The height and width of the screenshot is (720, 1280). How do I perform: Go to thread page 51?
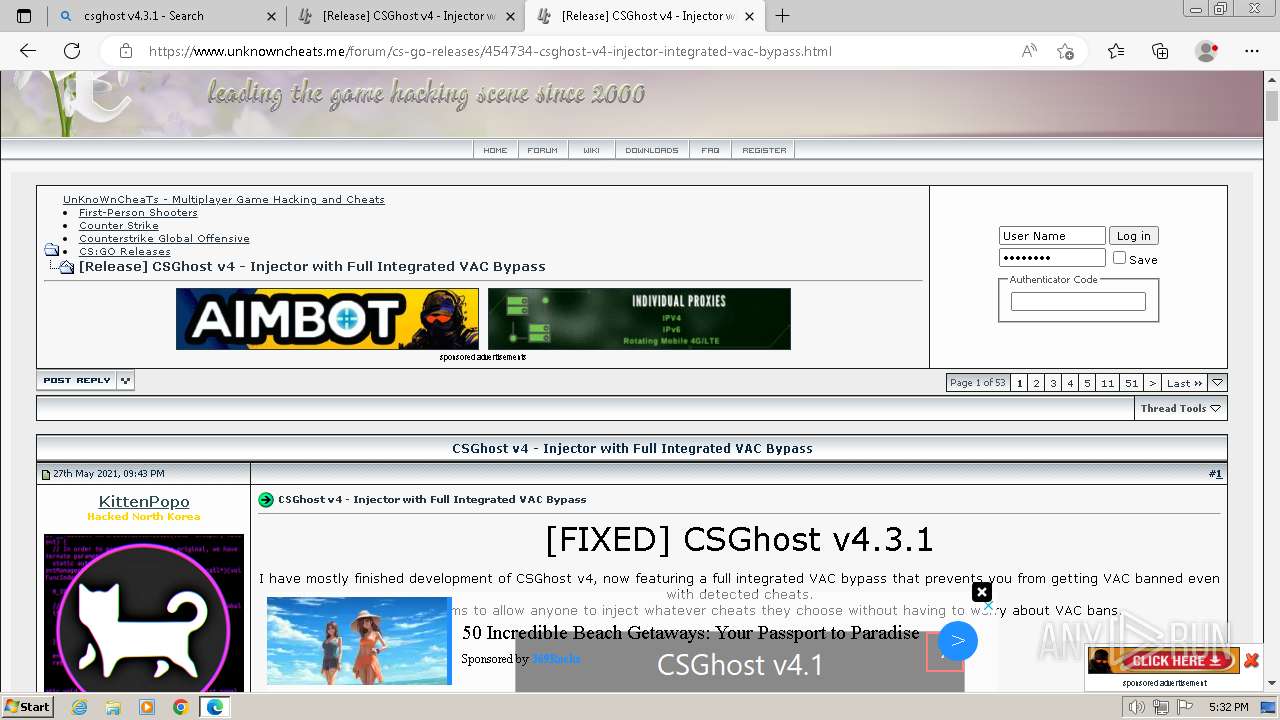click(x=1131, y=383)
